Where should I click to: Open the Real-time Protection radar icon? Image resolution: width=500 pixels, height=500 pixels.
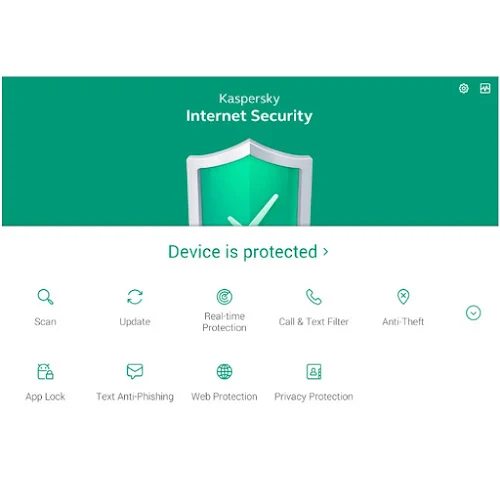(224, 297)
